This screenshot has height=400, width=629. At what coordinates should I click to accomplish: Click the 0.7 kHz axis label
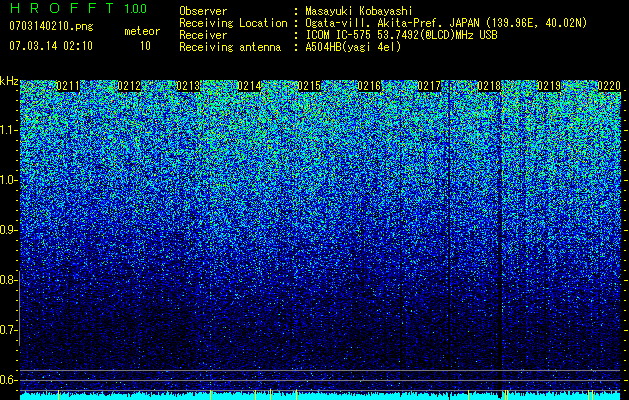pyautogui.click(x=8, y=330)
